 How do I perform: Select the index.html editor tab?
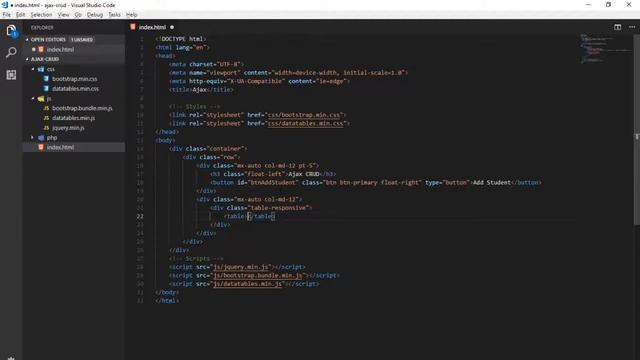coord(152,27)
